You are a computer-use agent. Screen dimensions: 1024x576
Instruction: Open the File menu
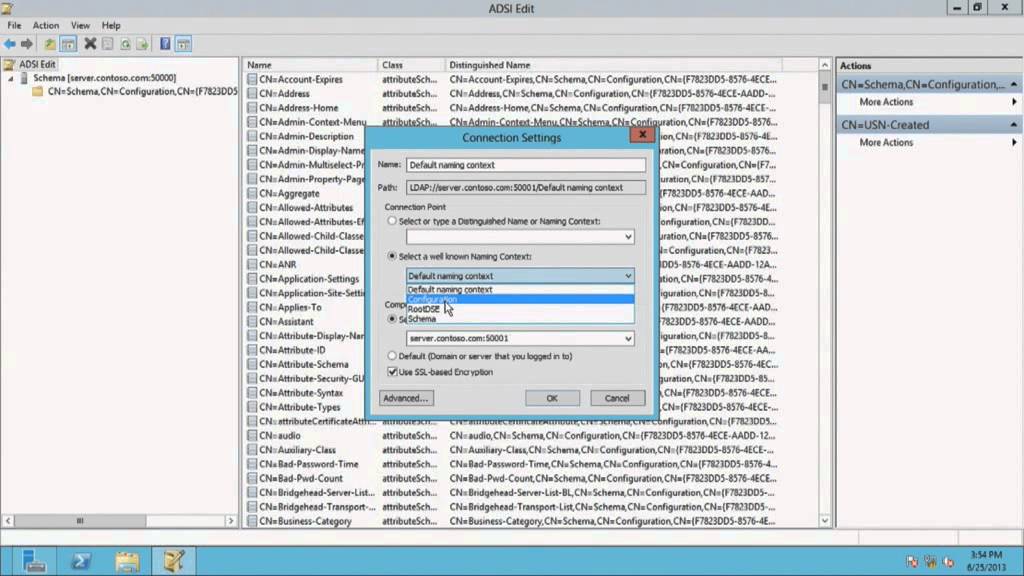pyautogui.click(x=14, y=25)
